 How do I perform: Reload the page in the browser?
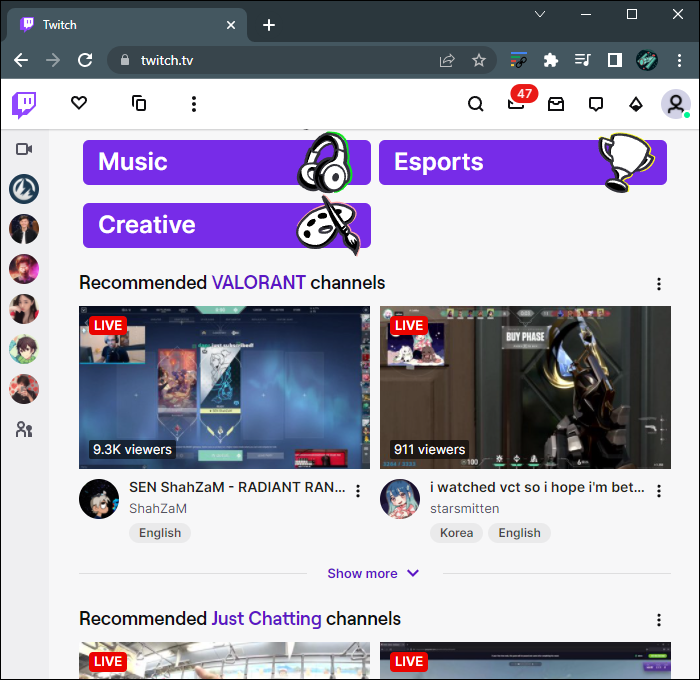85,60
